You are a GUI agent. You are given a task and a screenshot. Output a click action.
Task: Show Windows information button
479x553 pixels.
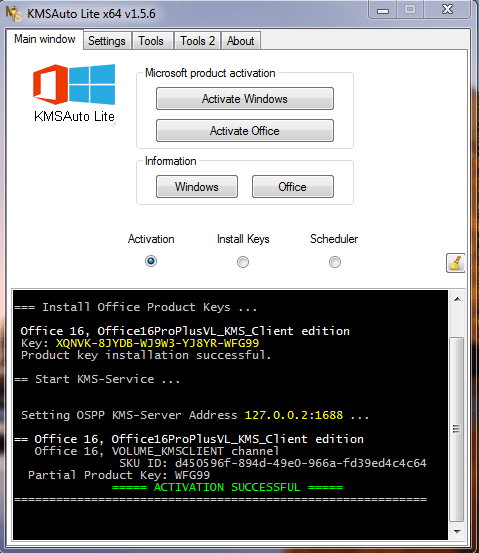click(x=197, y=187)
